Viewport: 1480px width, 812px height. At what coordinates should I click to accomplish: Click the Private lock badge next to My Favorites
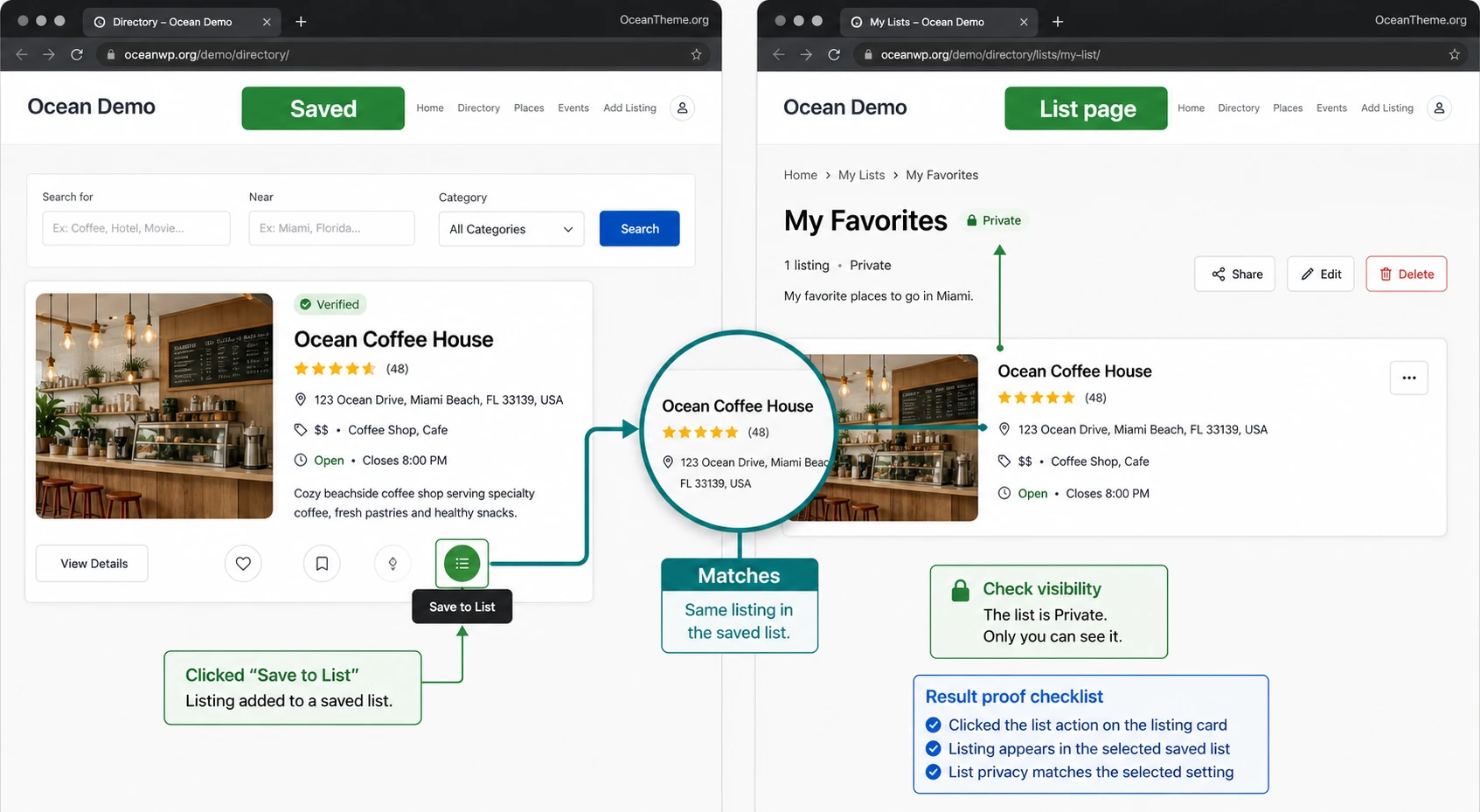point(993,220)
